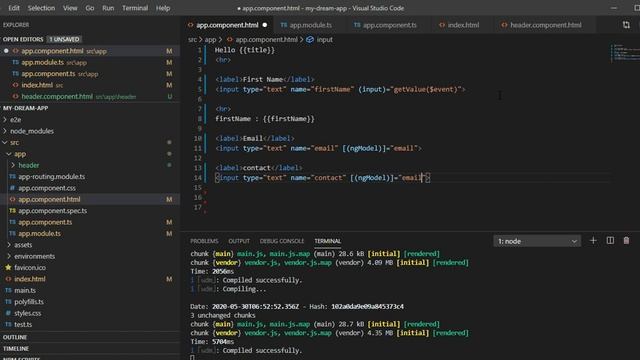Split the terminal panel
This screenshot has width=640, height=360.
click(x=610, y=241)
